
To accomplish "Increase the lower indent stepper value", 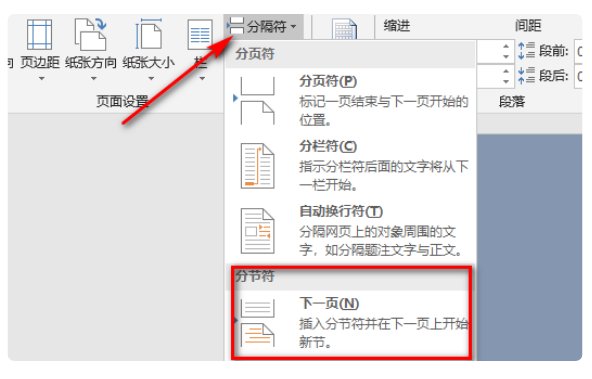I will click(506, 71).
